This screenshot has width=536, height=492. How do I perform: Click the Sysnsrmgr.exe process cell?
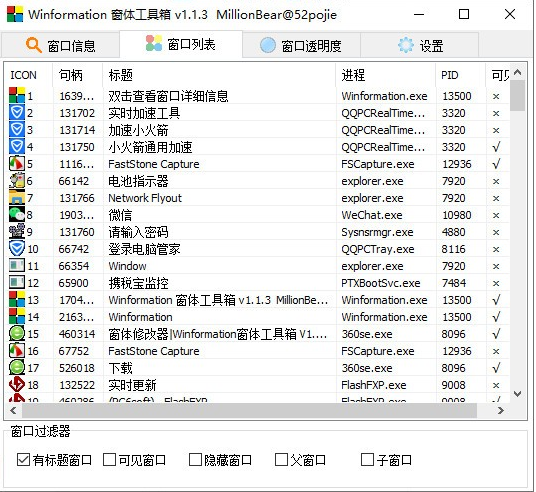[x=377, y=232]
